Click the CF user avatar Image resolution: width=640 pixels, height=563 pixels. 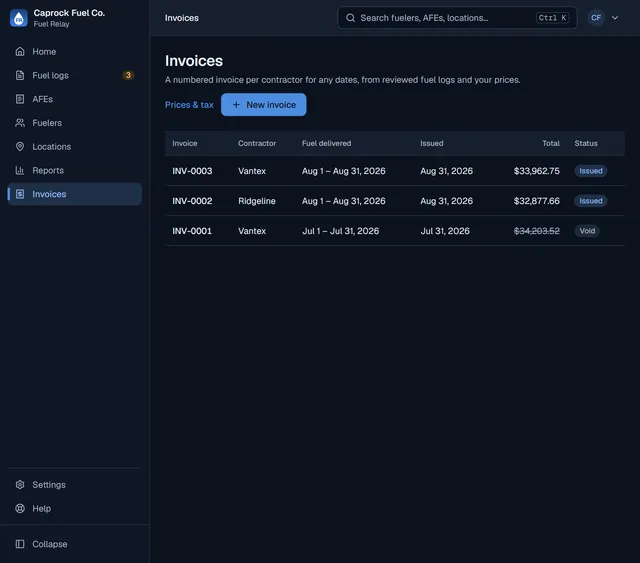tap(596, 18)
